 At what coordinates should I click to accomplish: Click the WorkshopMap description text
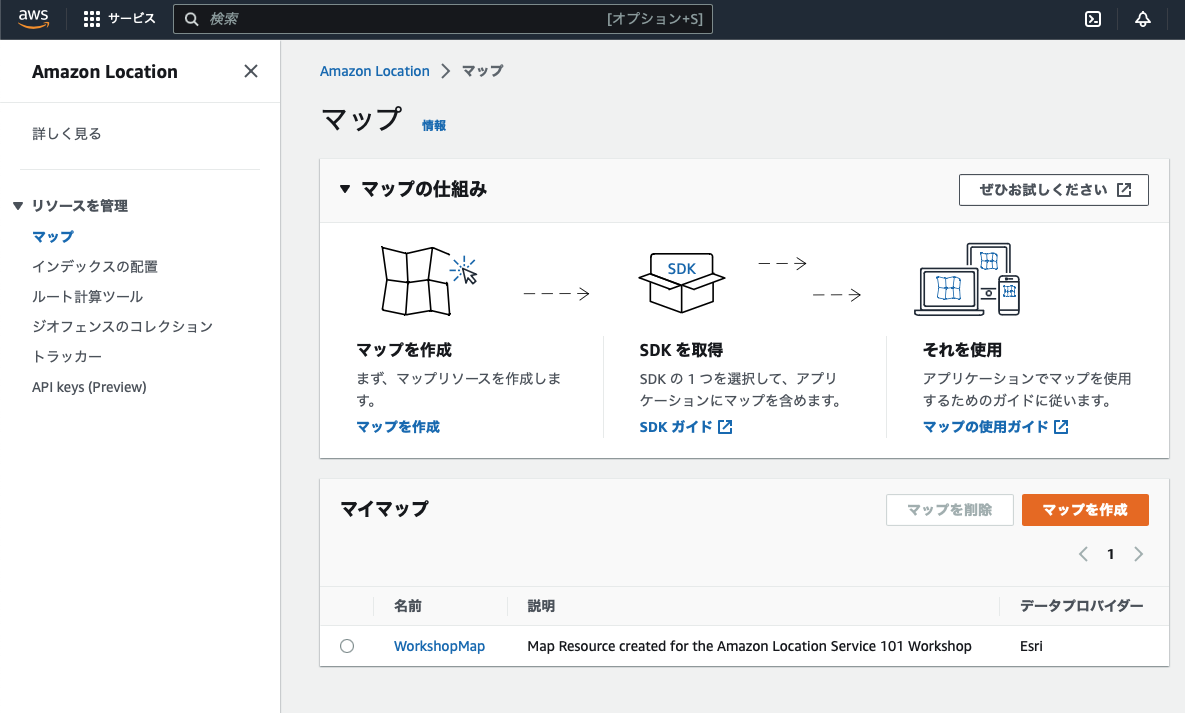[x=749, y=646]
